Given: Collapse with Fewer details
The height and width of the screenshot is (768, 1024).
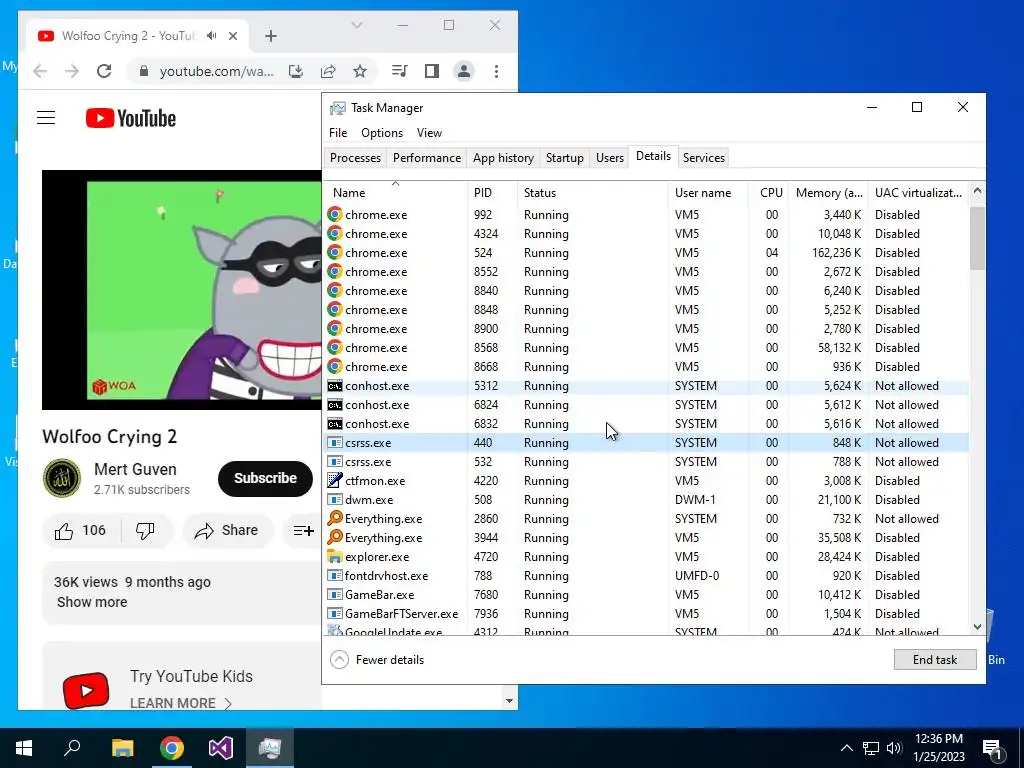Looking at the screenshot, I should (x=377, y=660).
